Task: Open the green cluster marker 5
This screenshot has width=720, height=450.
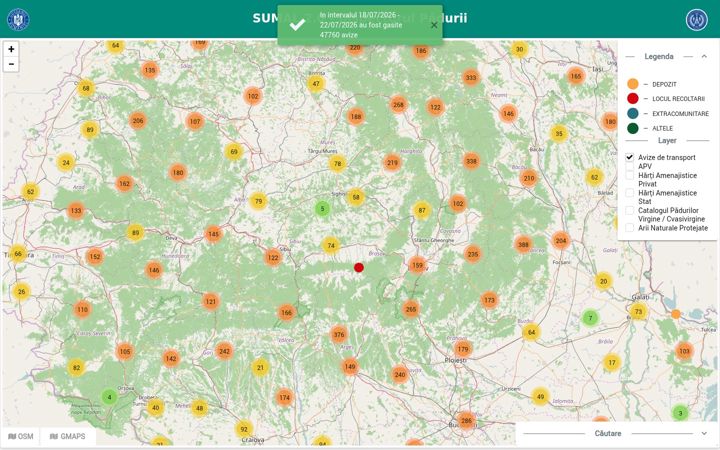Action: (322, 209)
